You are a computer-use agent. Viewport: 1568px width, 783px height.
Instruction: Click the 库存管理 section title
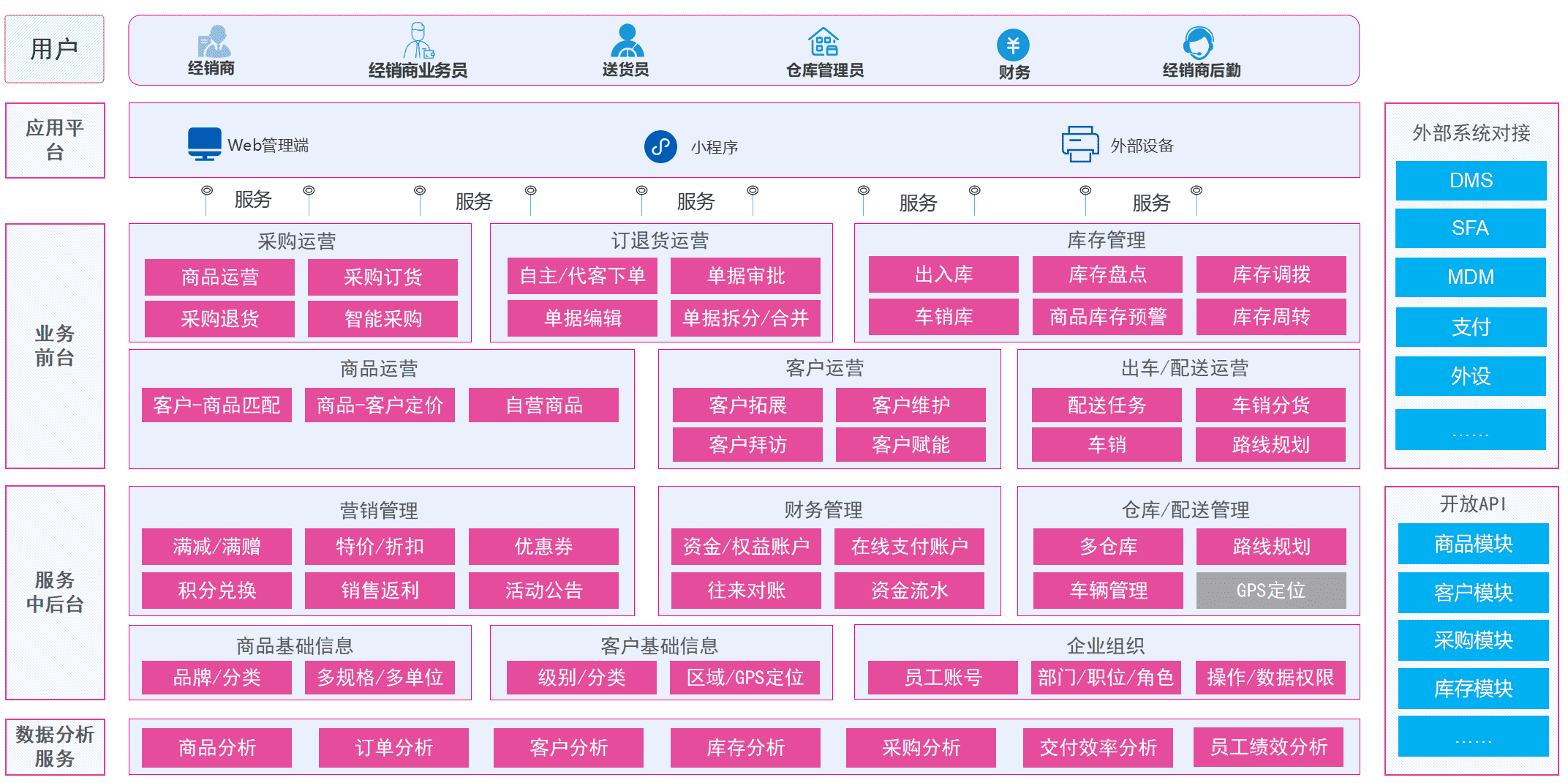pyautogui.click(x=1106, y=240)
